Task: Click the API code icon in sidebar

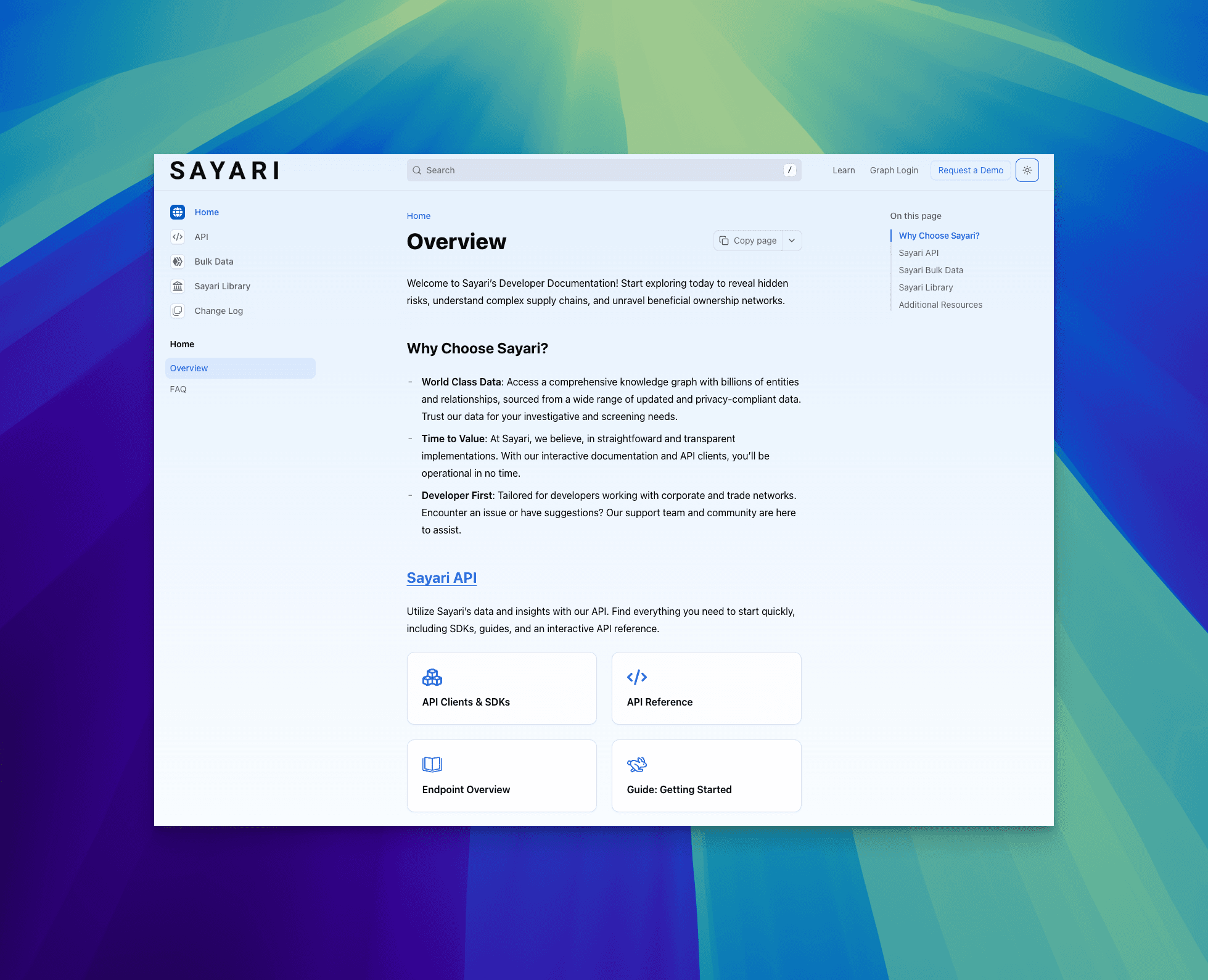Action: (x=178, y=237)
